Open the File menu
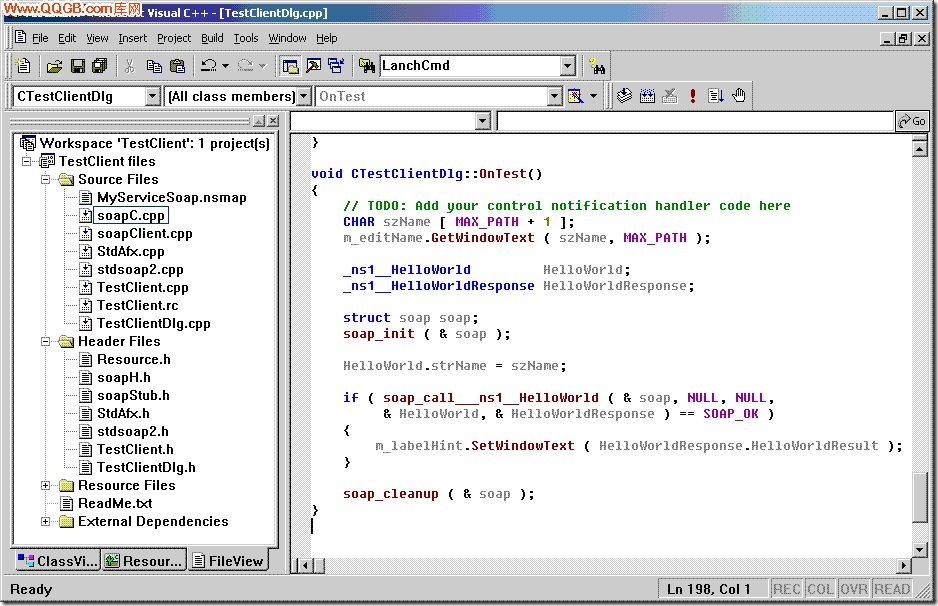Image resolution: width=938 pixels, height=606 pixels. tap(40, 38)
